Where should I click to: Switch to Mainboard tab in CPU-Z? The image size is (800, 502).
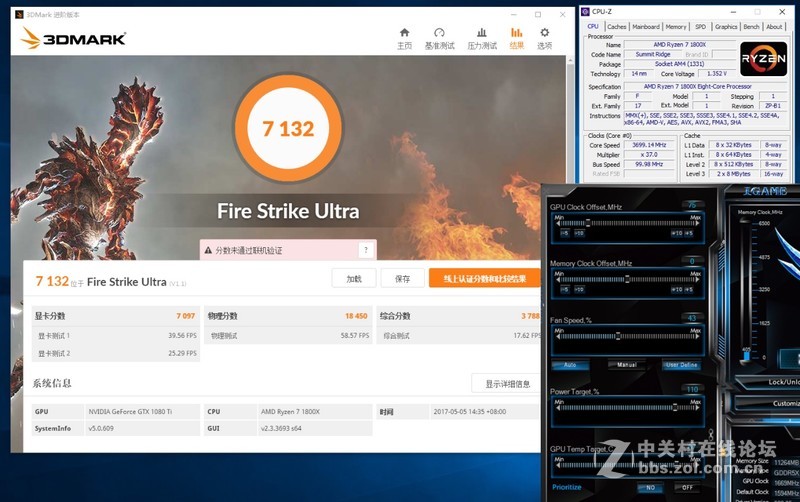[646, 27]
